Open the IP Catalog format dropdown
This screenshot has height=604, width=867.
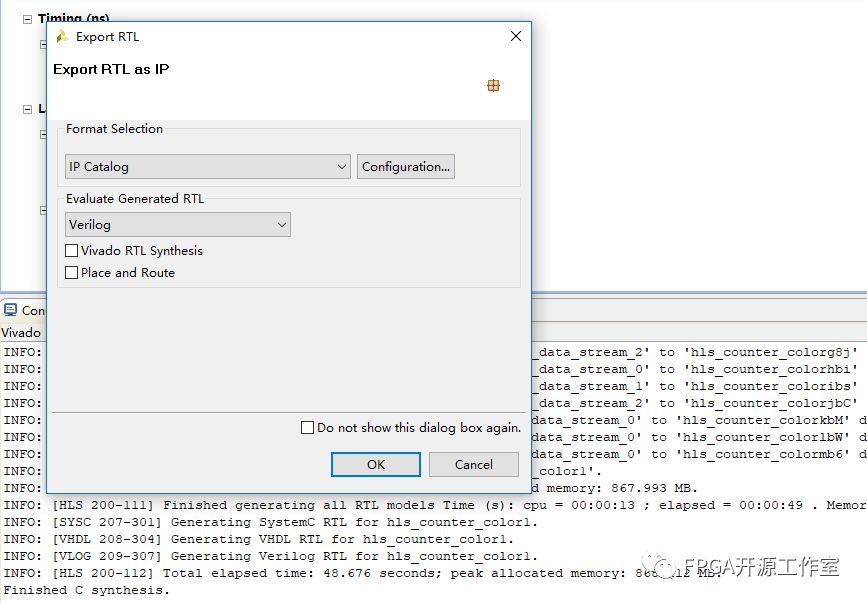point(208,167)
